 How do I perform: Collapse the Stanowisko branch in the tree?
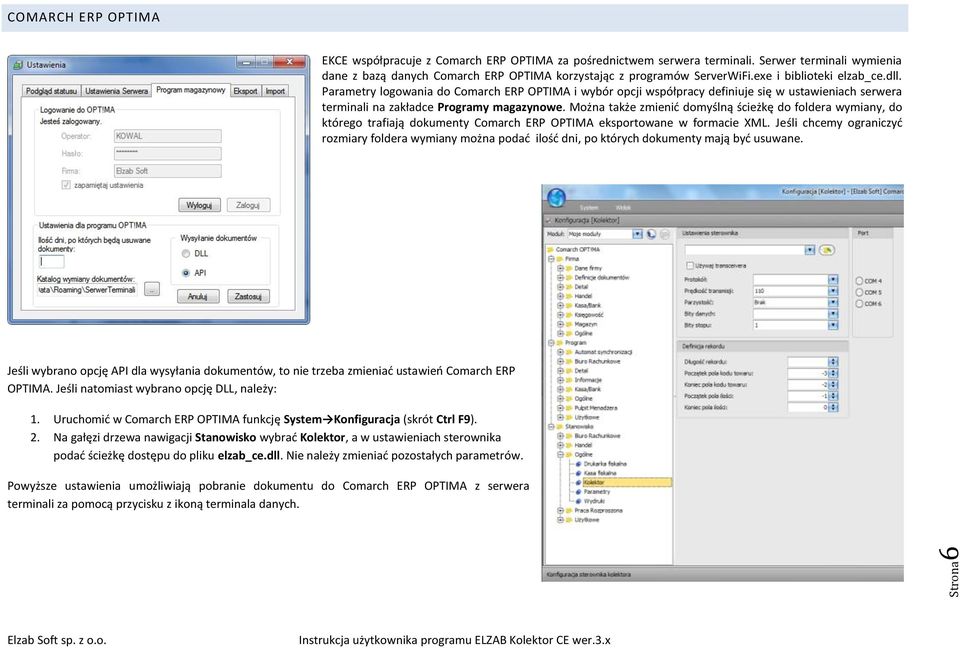[551, 426]
